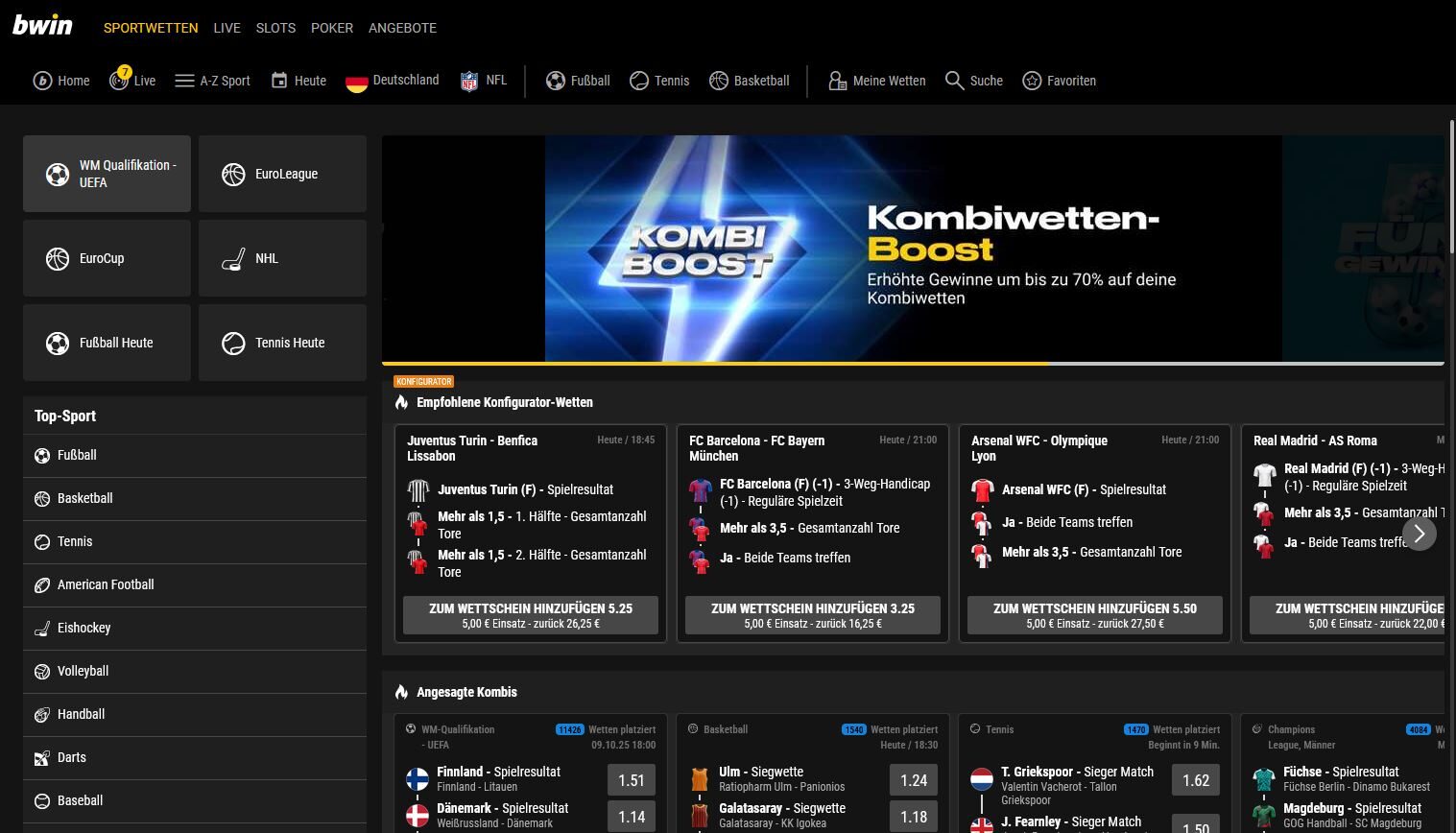Switch to the POKER tab
Viewport: 1456px width, 833px height.
(x=332, y=28)
